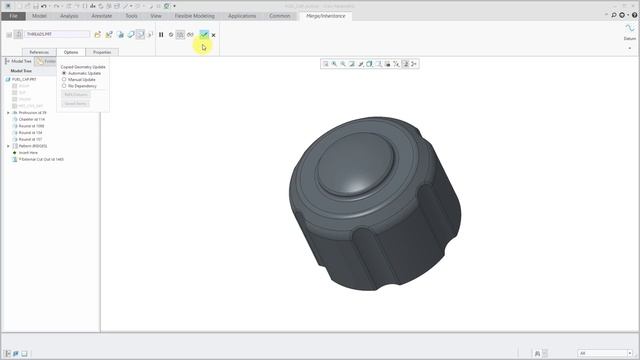The width and height of the screenshot is (640, 360).
Task: Click the second disabled button in Options panel
Action: [x=76, y=104]
